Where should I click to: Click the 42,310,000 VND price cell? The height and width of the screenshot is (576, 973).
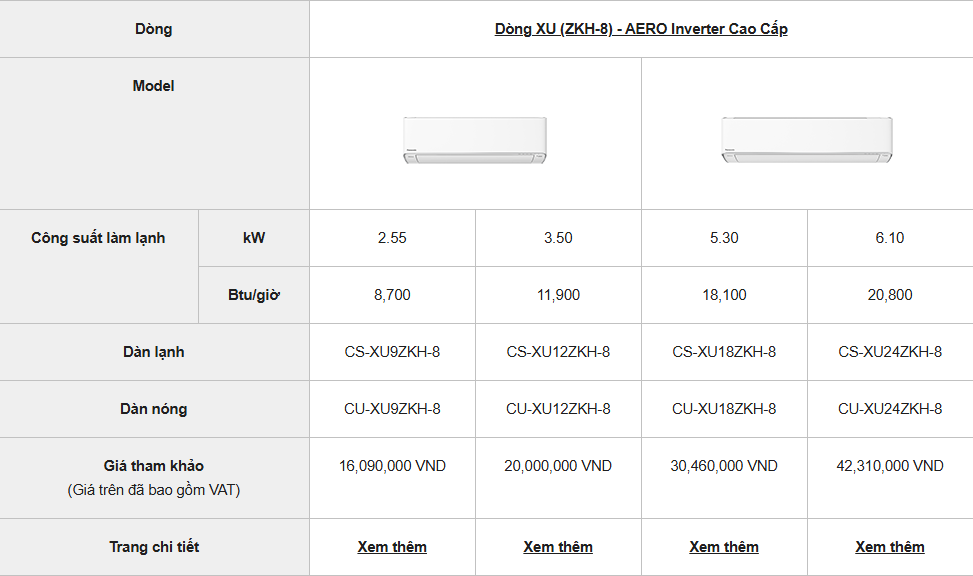coord(890,466)
